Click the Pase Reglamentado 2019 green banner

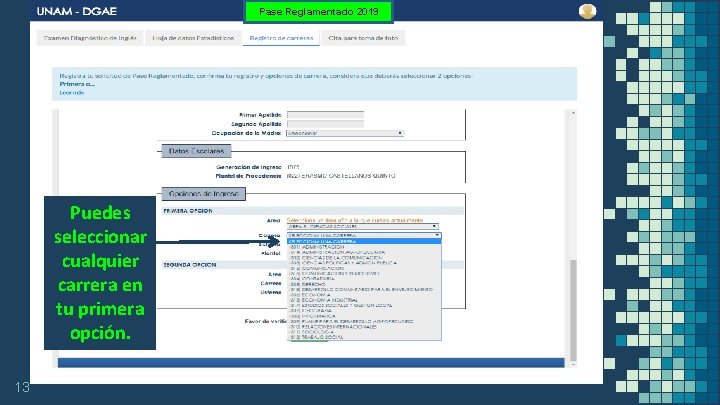319,11
